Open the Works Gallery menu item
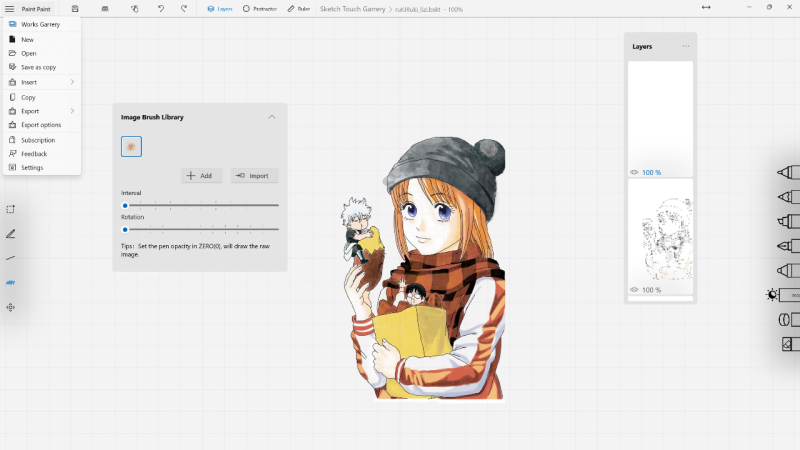800x450 pixels. click(42, 24)
